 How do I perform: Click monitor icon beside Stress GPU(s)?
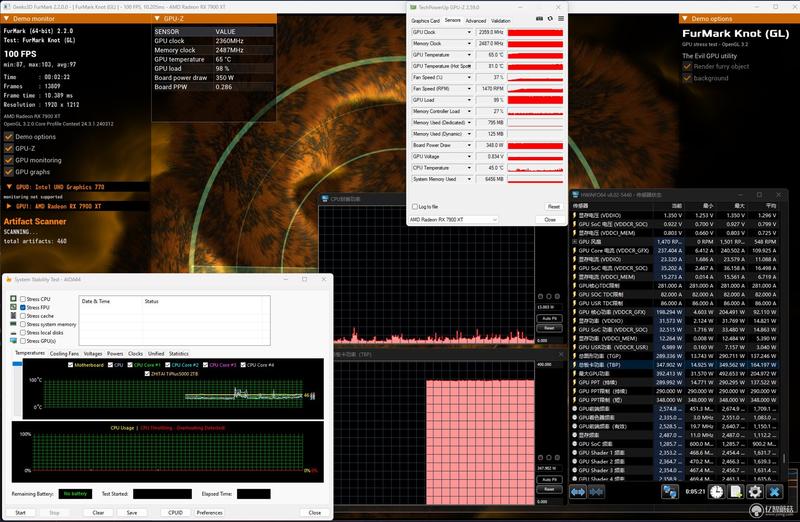click(14, 340)
